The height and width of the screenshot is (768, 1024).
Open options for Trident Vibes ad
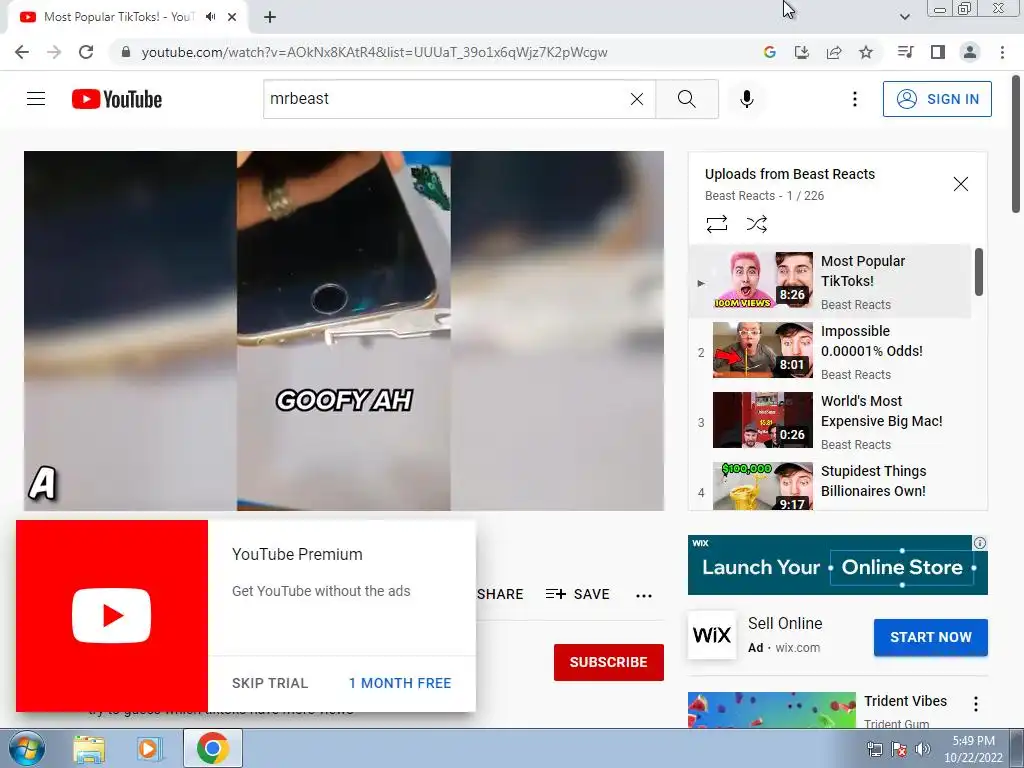pos(976,704)
